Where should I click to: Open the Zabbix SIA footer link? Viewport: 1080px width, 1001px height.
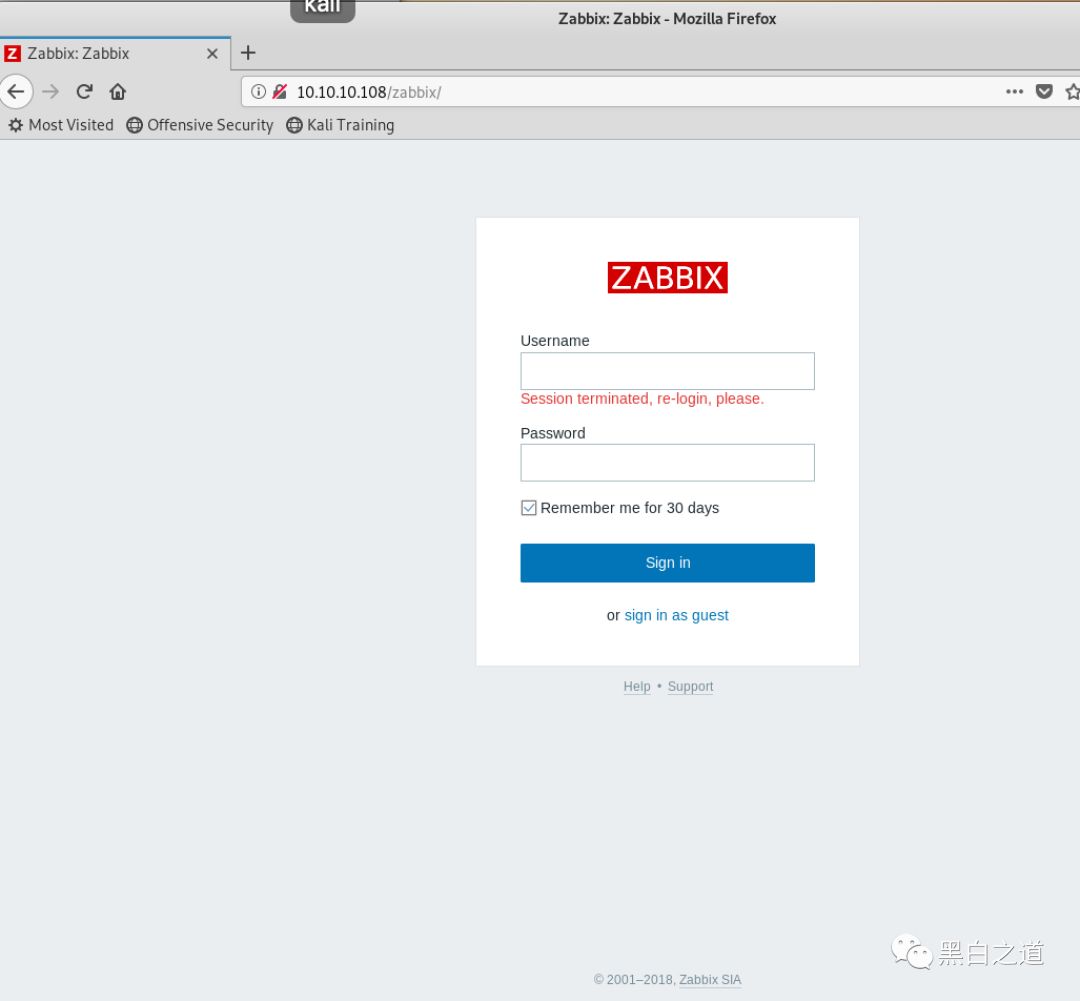pos(710,980)
